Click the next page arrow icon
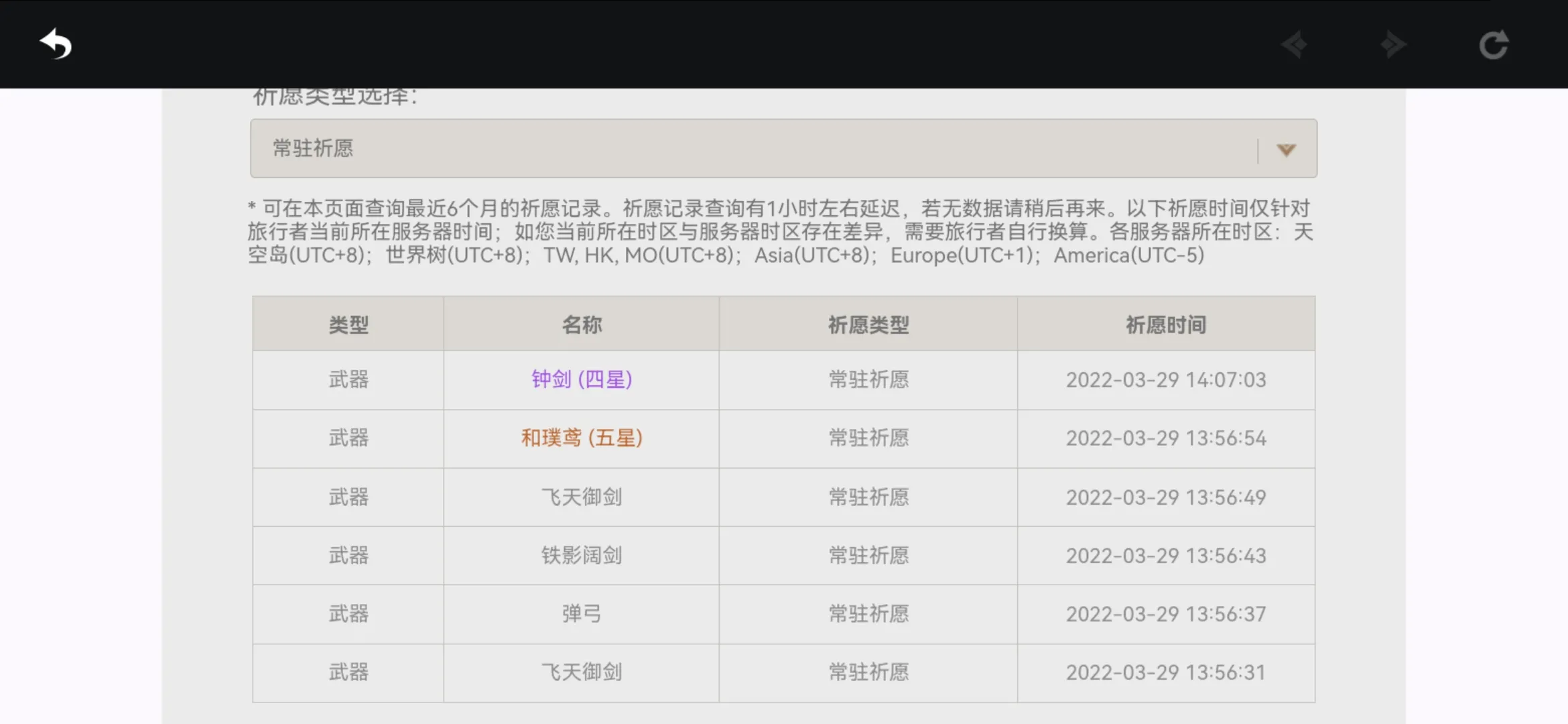The width and height of the screenshot is (1568, 724). click(1393, 45)
